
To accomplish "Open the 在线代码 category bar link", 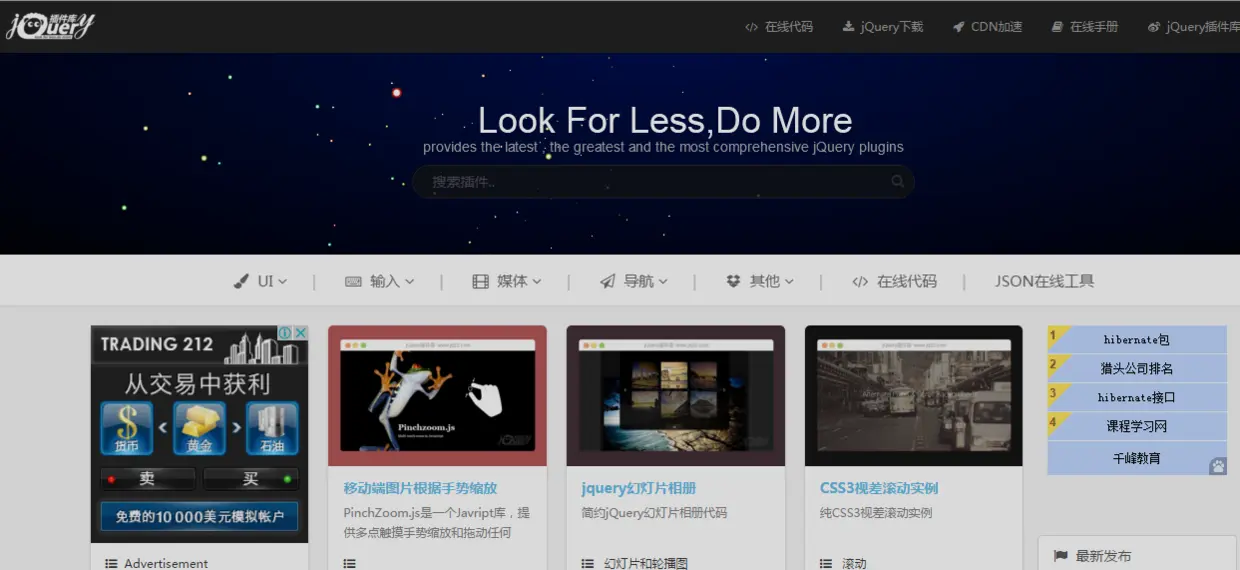I will [x=907, y=281].
